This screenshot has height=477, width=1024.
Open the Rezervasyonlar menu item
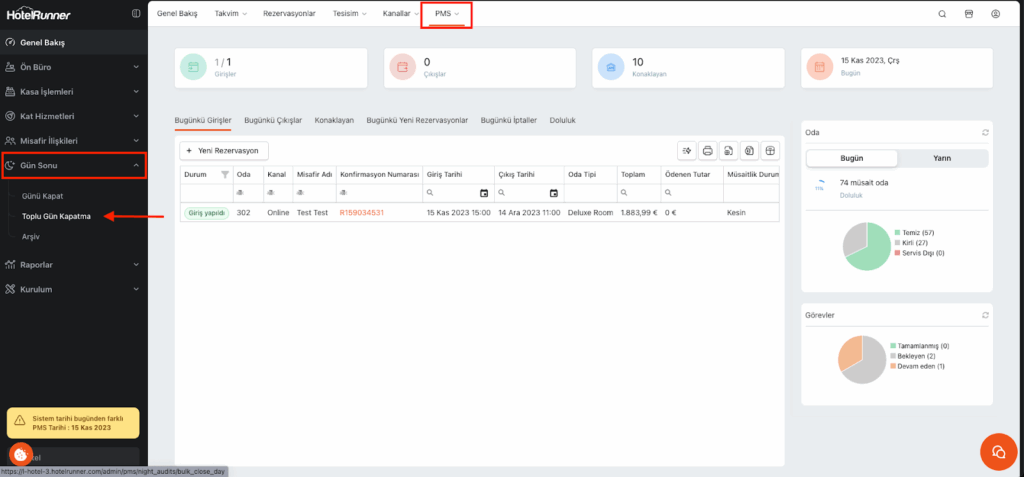click(289, 14)
